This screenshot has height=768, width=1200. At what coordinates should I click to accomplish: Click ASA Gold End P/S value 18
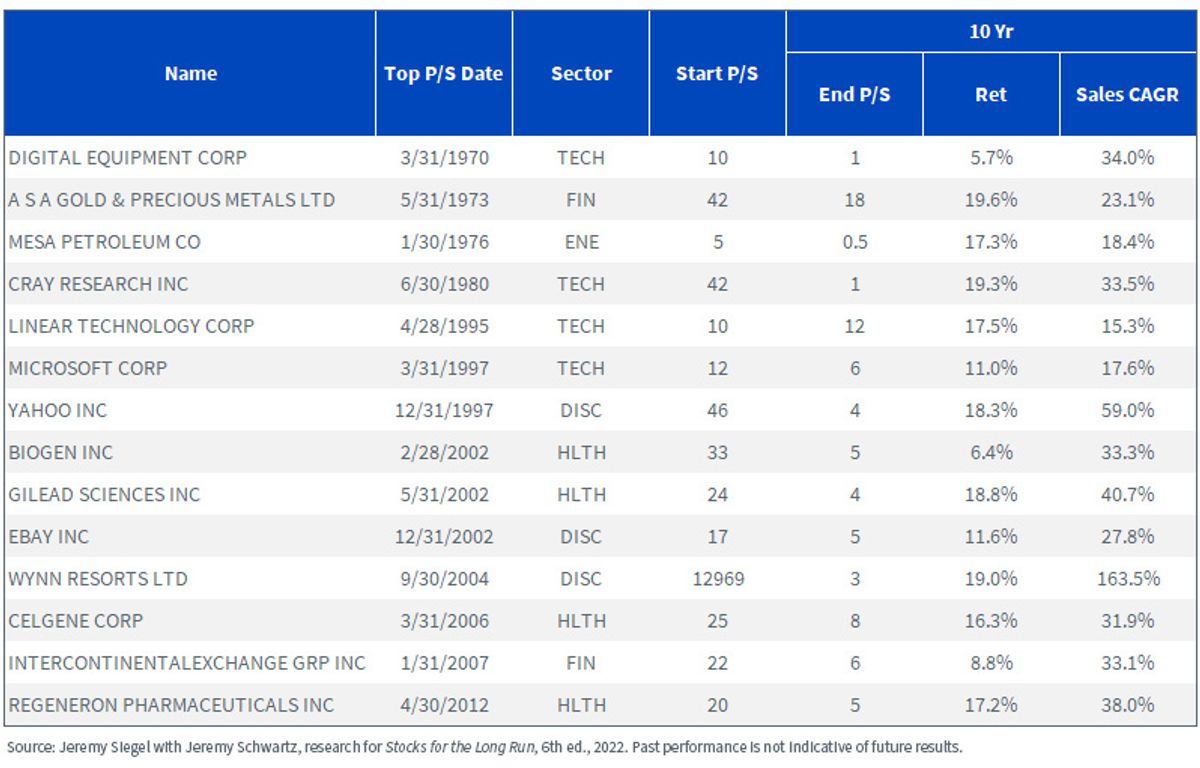(x=854, y=200)
